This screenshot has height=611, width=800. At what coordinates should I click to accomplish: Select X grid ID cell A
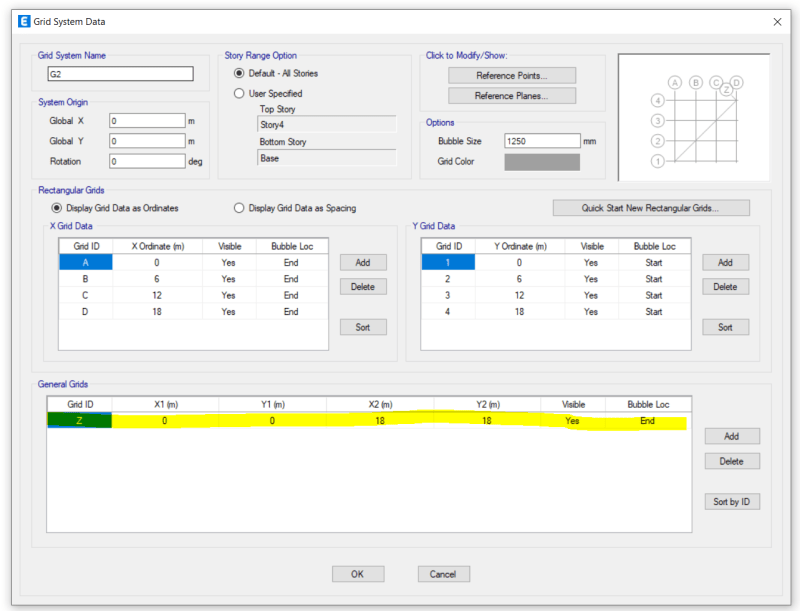click(86, 263)
